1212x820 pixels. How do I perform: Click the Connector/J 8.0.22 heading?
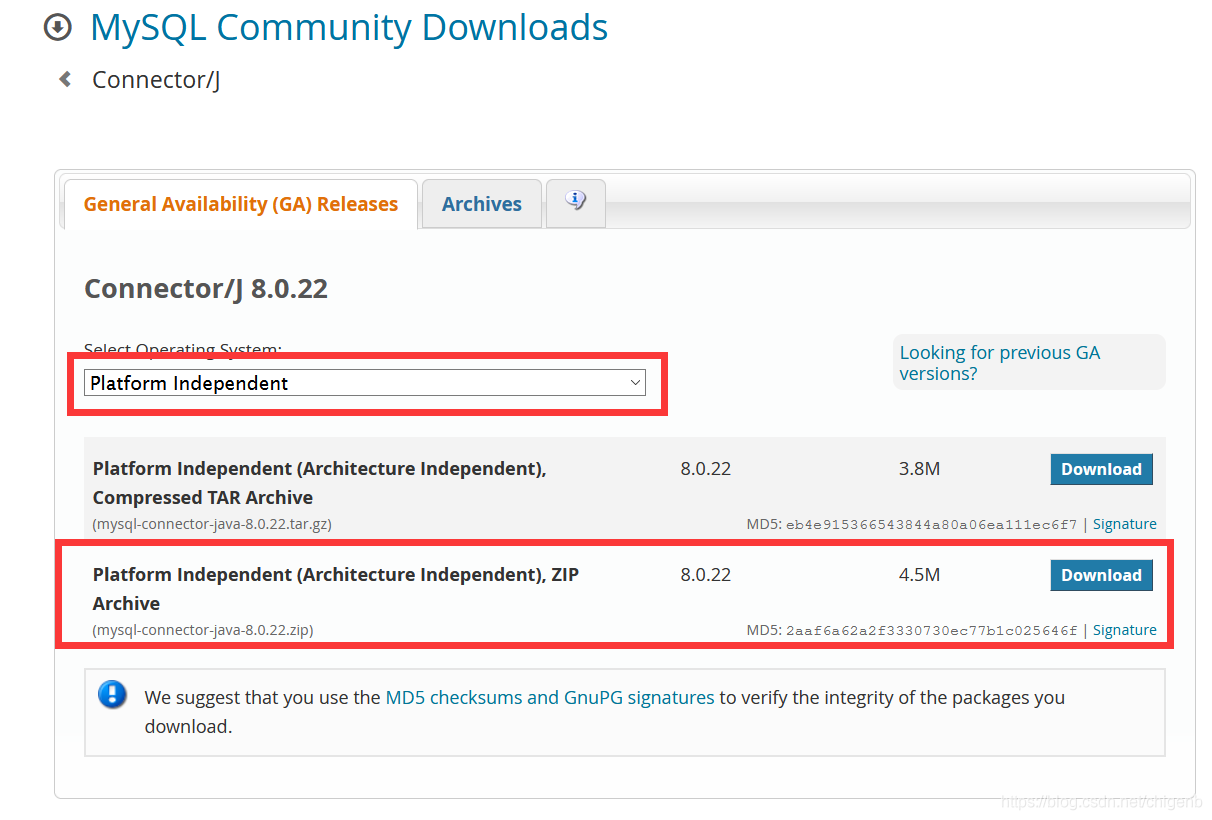pyautogui.click(x=206, y=289)
